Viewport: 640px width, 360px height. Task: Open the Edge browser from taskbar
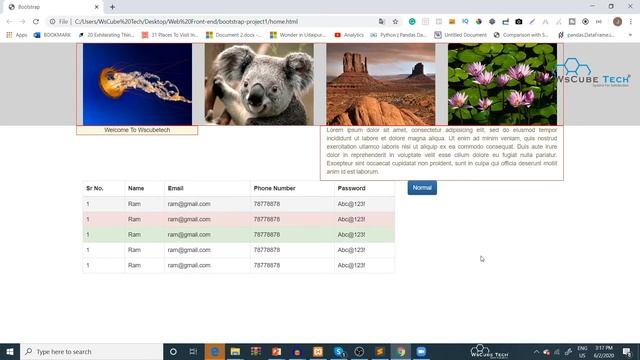coord(215,351)
